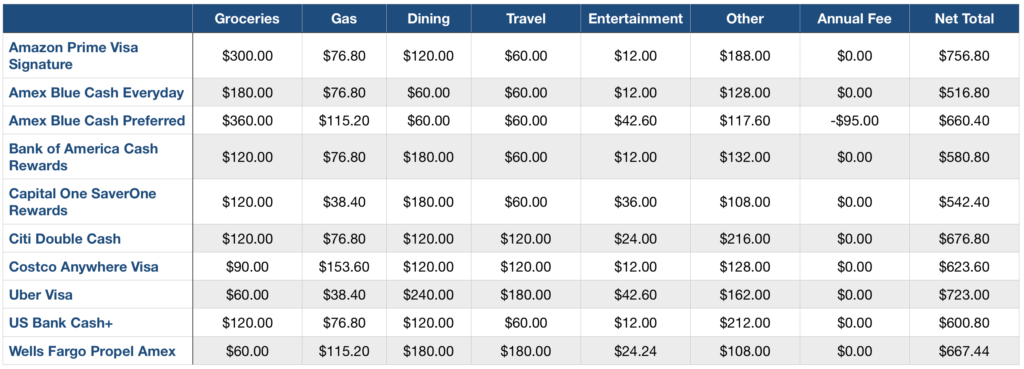Click the Costco Anywhere Visa row label
1024x369 pixels.
(x=84, y=267)
